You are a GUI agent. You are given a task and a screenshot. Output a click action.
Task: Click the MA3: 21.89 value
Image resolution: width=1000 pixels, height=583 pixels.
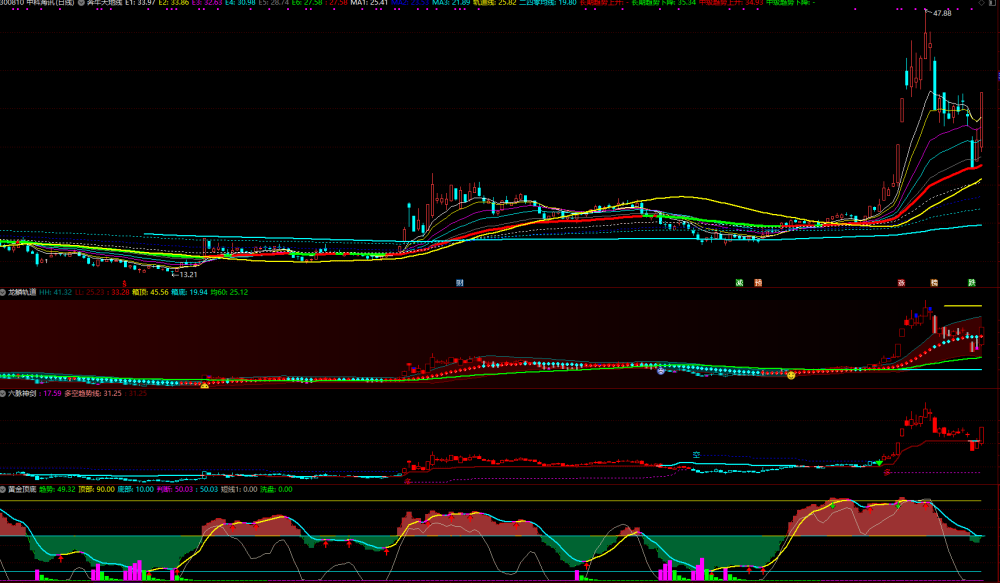pos(451,3)
